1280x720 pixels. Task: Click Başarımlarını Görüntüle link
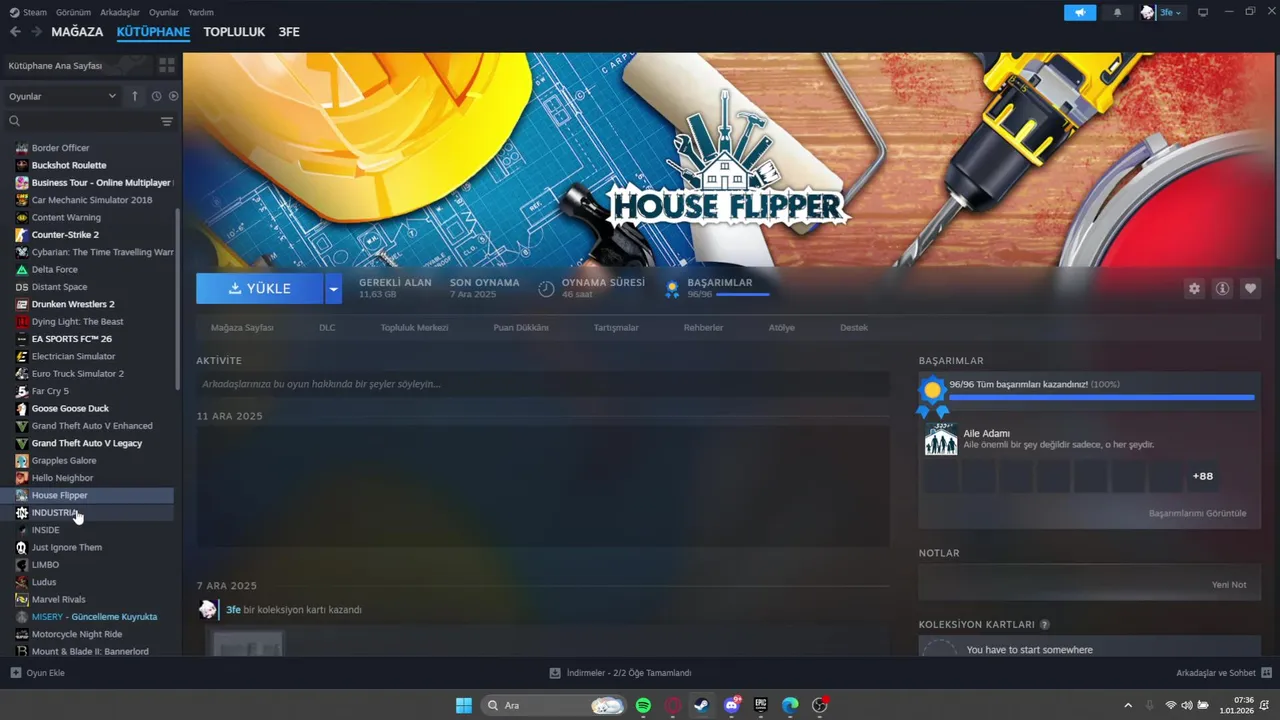pyautogui.click(x=1198, y=514)
